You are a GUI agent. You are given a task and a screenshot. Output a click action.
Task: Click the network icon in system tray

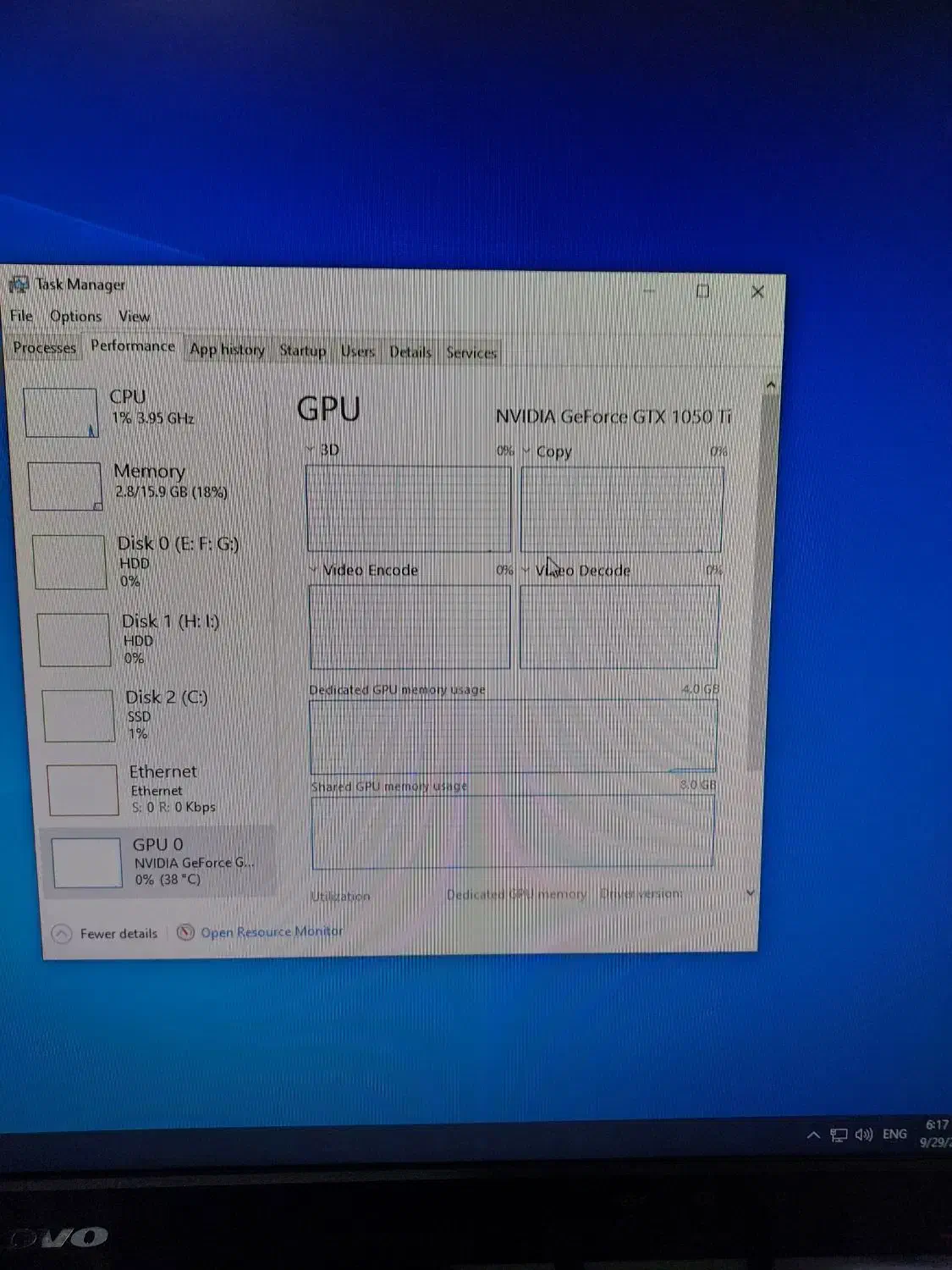click(x=839, y=1135)
